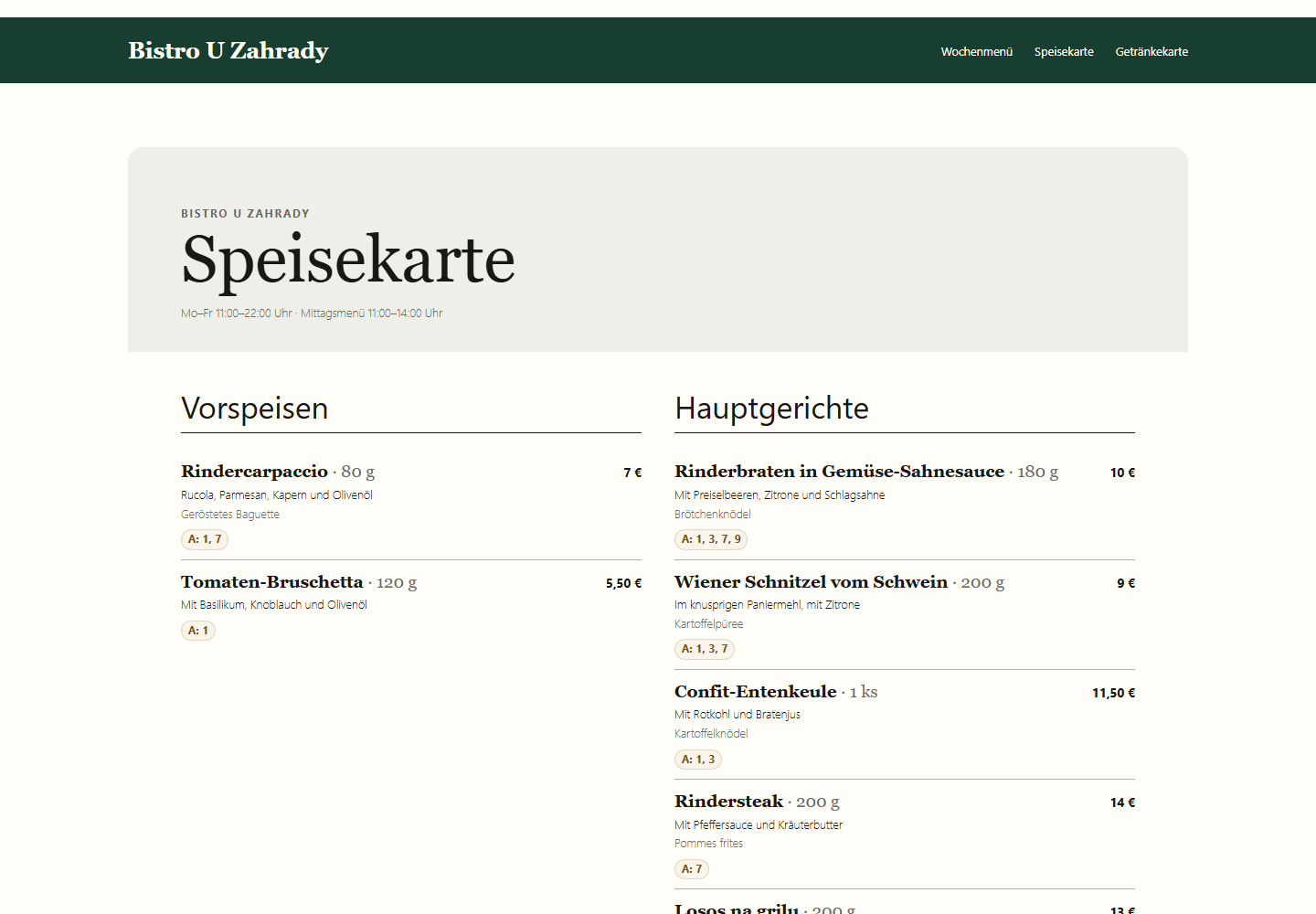The width and height of the screenshot is (1316, 914).
Task: Click the 'Kartoffelpüree' side dish text
Action: point(709,624)
